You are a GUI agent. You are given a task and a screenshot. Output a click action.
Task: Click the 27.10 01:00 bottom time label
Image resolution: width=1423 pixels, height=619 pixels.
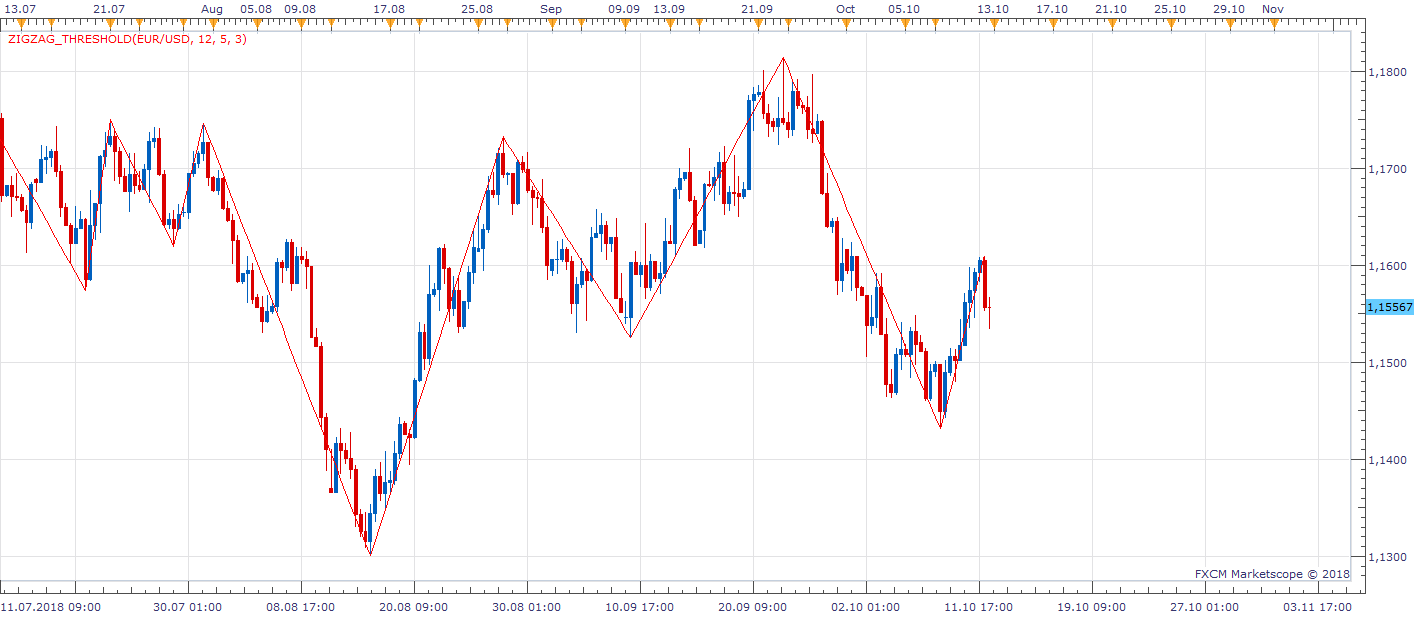(1205, 607)
